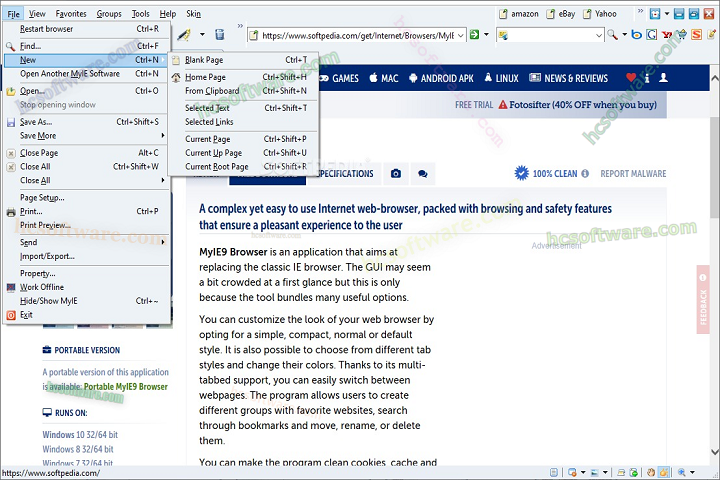The image size is (720, 480).
Task: Click the red heart icon in Softpedia header
Action: coord(631,78)
